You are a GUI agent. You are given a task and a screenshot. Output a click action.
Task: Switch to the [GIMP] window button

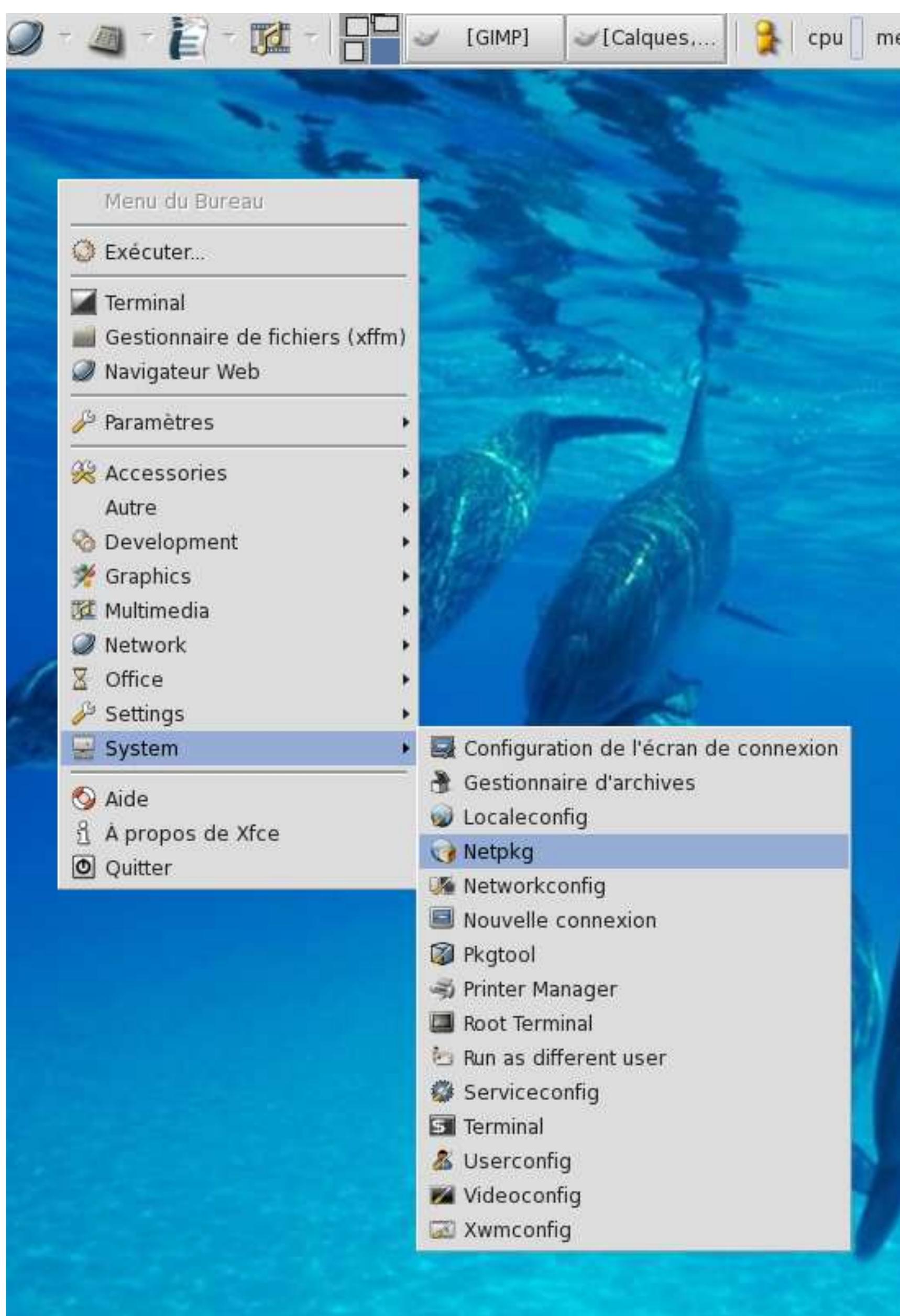(485, 39)
